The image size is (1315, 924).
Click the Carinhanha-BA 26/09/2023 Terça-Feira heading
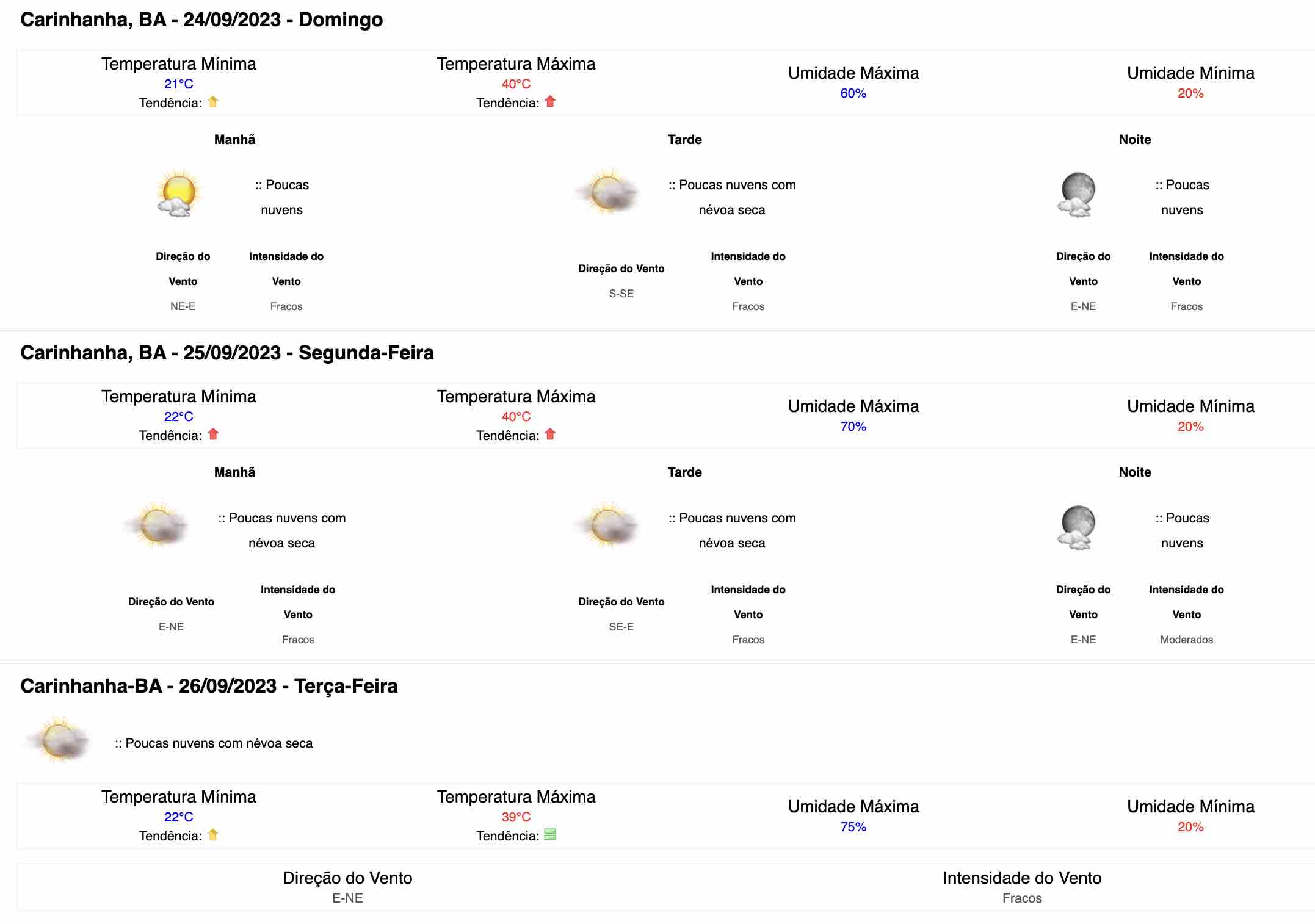tap(209, 686)
